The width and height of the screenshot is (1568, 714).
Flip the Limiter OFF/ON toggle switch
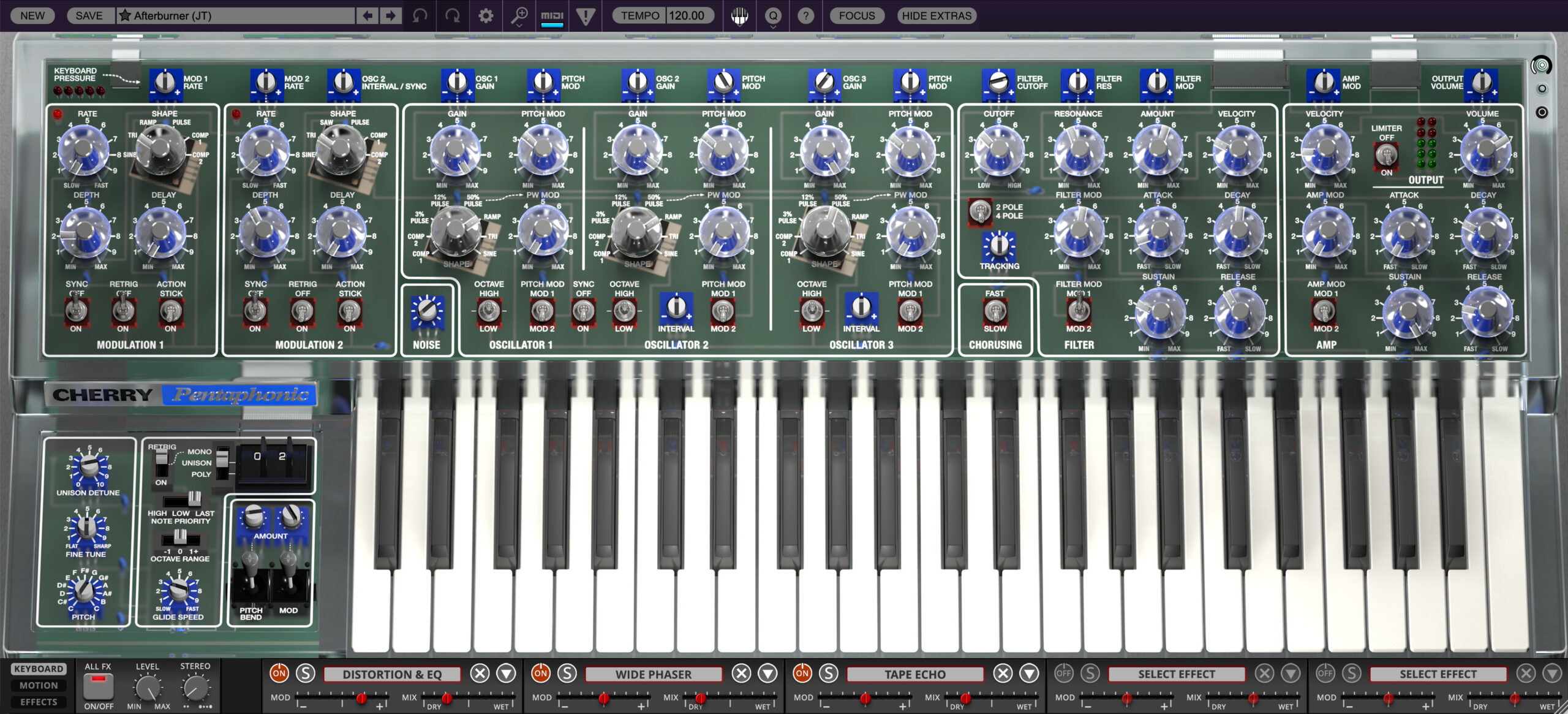(x=1386, y=155)
